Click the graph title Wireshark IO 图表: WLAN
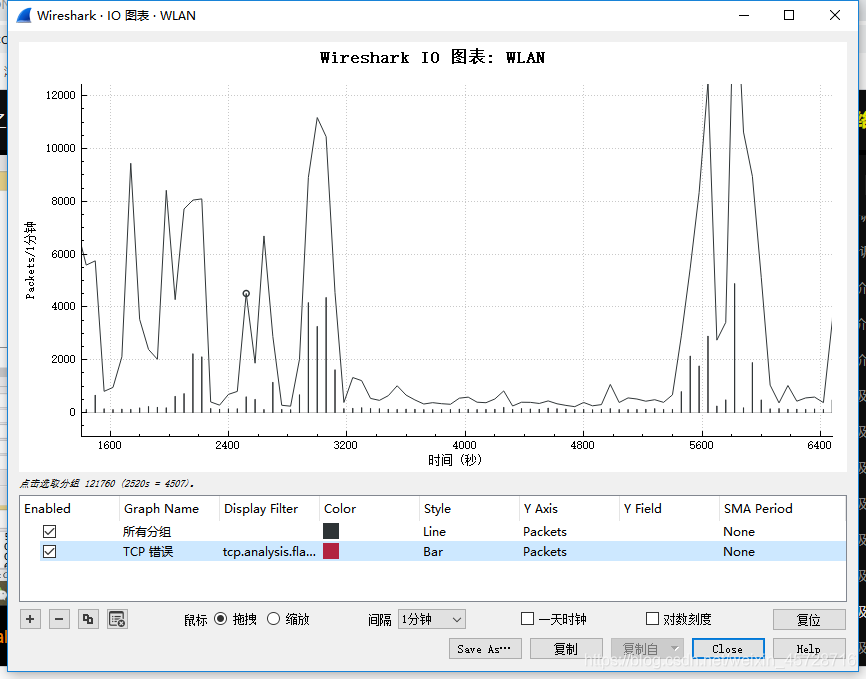Screen dimensions: 866x679 coord(432,57)
